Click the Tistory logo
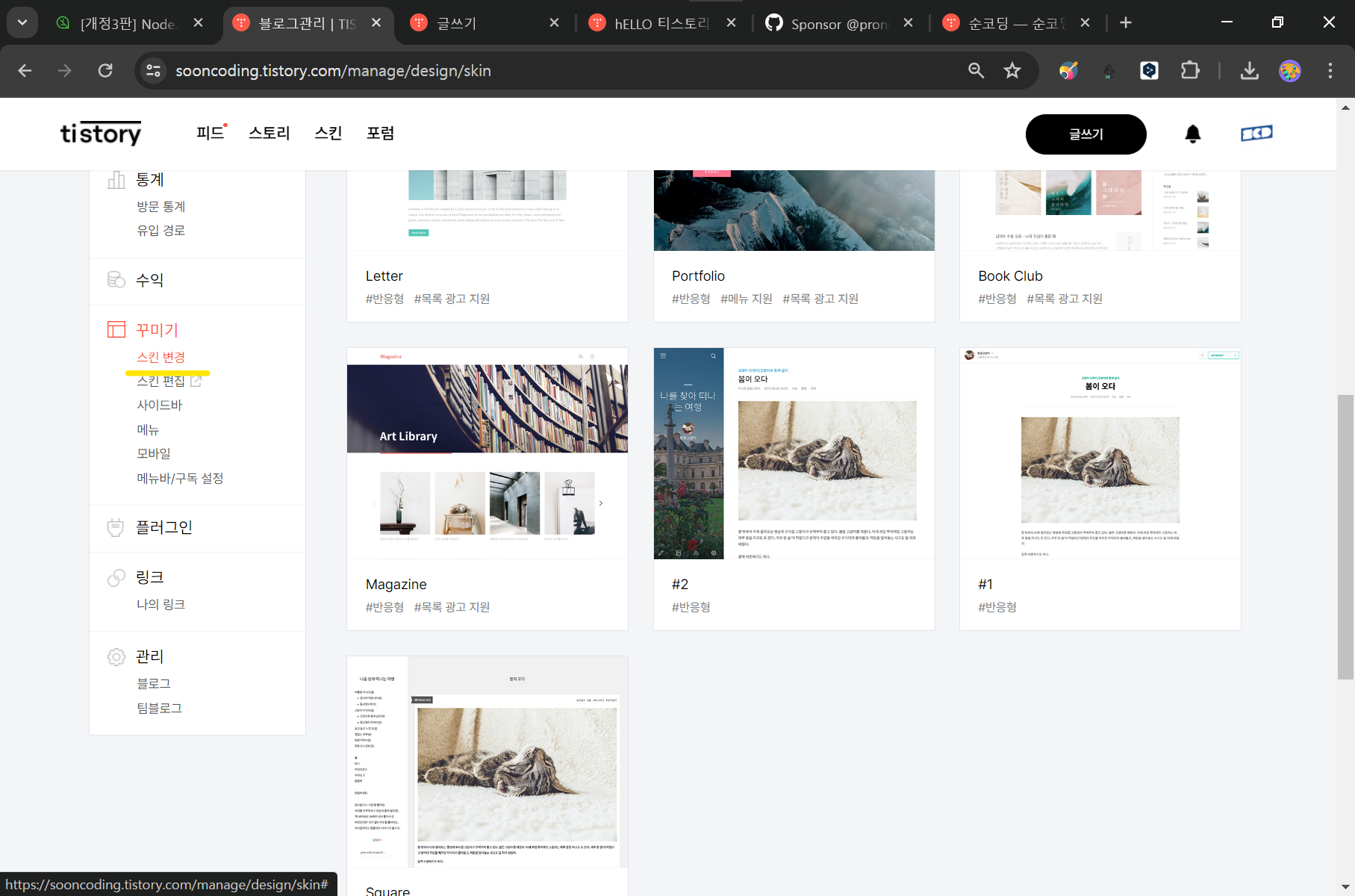 tap(101, 134)
